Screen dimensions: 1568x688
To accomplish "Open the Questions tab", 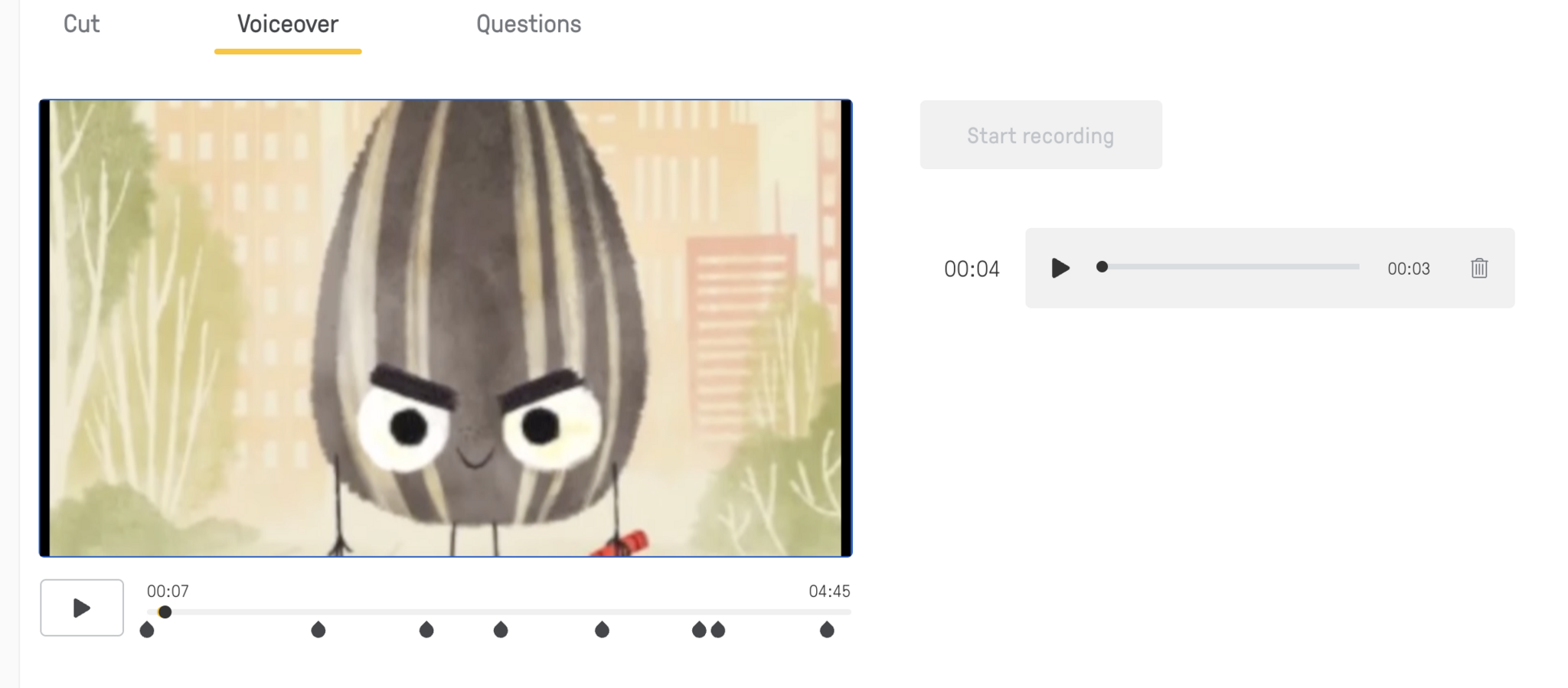I will pos(528,24).
